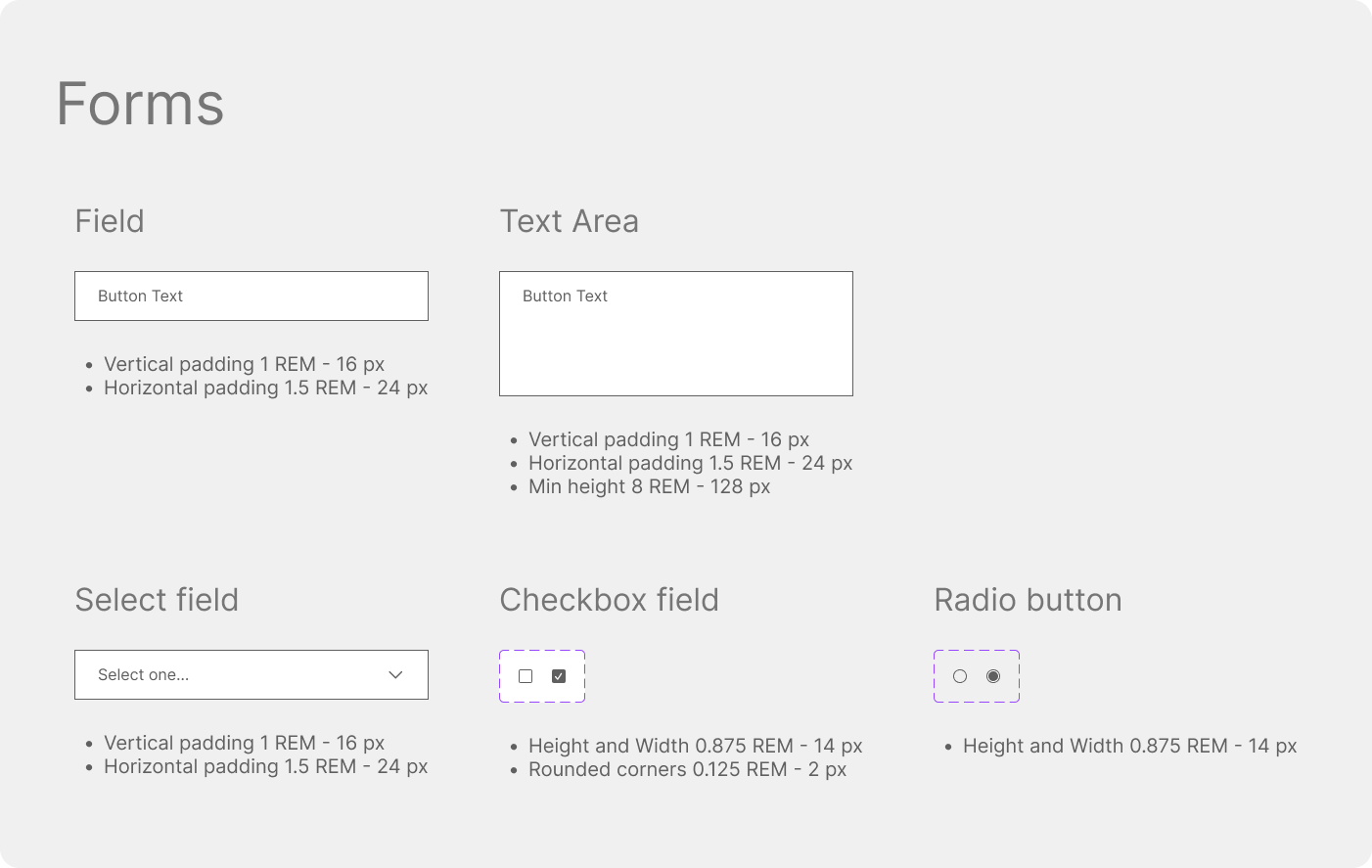Click inside the Text Area box

[x=676, y=334]
